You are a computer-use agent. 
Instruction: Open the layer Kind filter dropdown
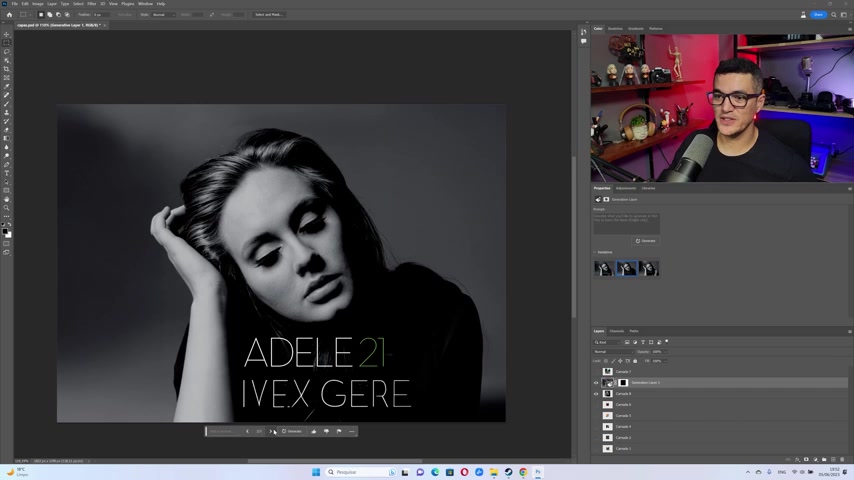tap(607, 342)
